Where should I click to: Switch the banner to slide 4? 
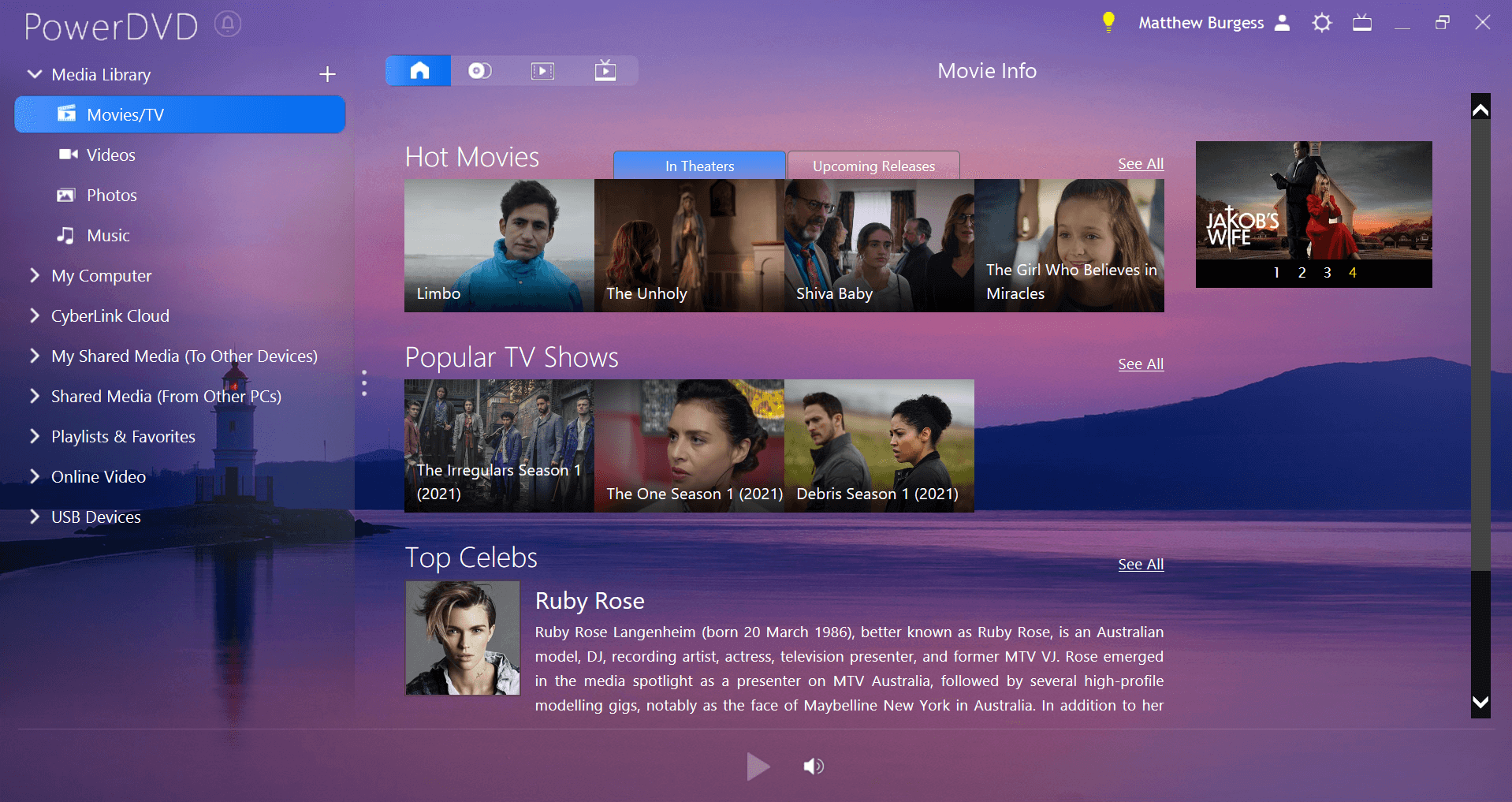click(x=1353, y=272)
